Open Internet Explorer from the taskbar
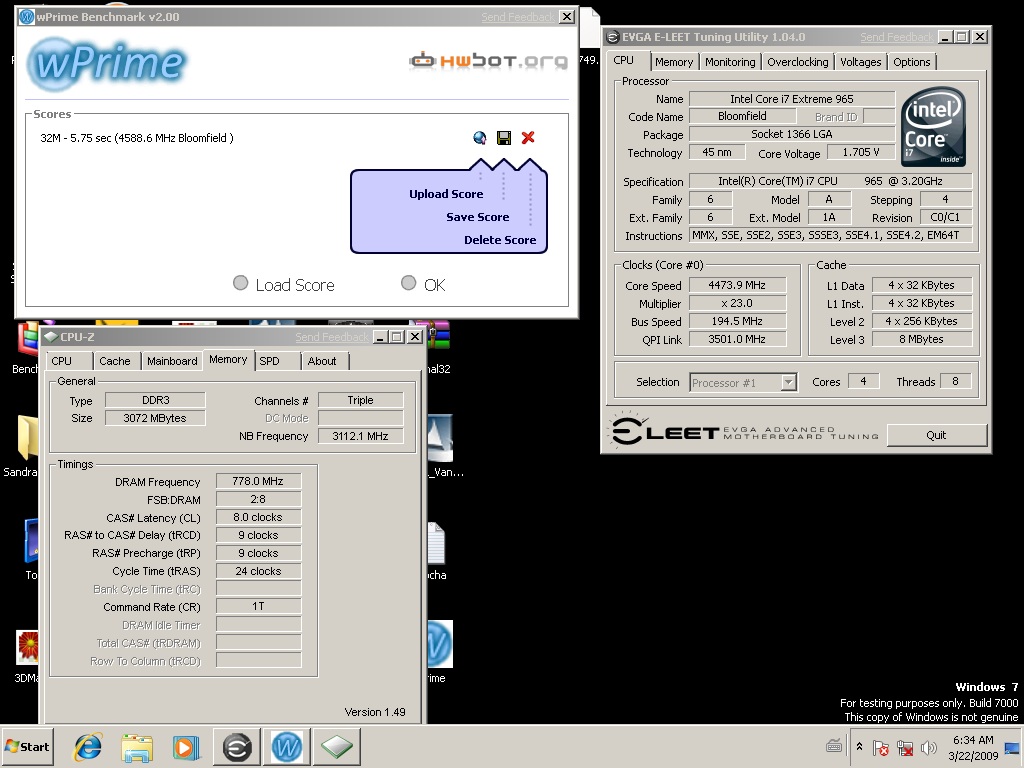 coord(88,746)
